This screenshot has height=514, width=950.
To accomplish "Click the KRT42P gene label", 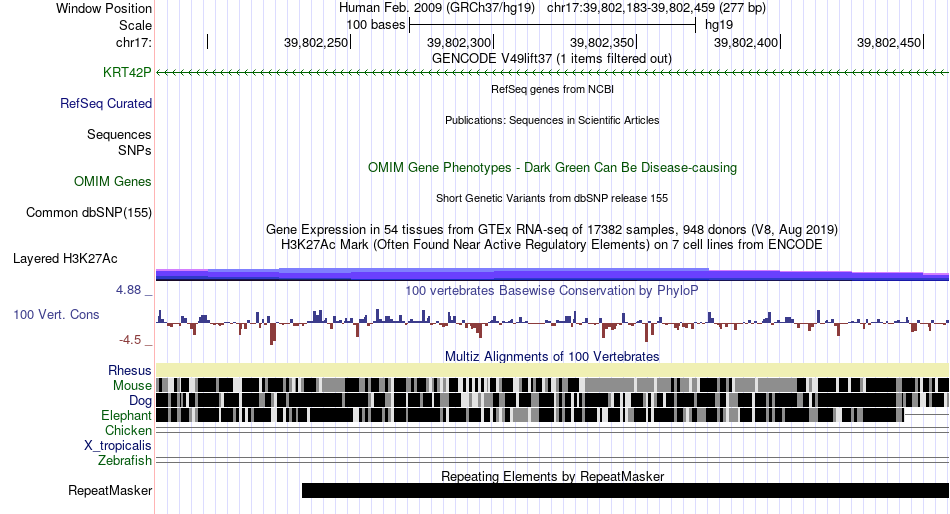I will (127, 72).
